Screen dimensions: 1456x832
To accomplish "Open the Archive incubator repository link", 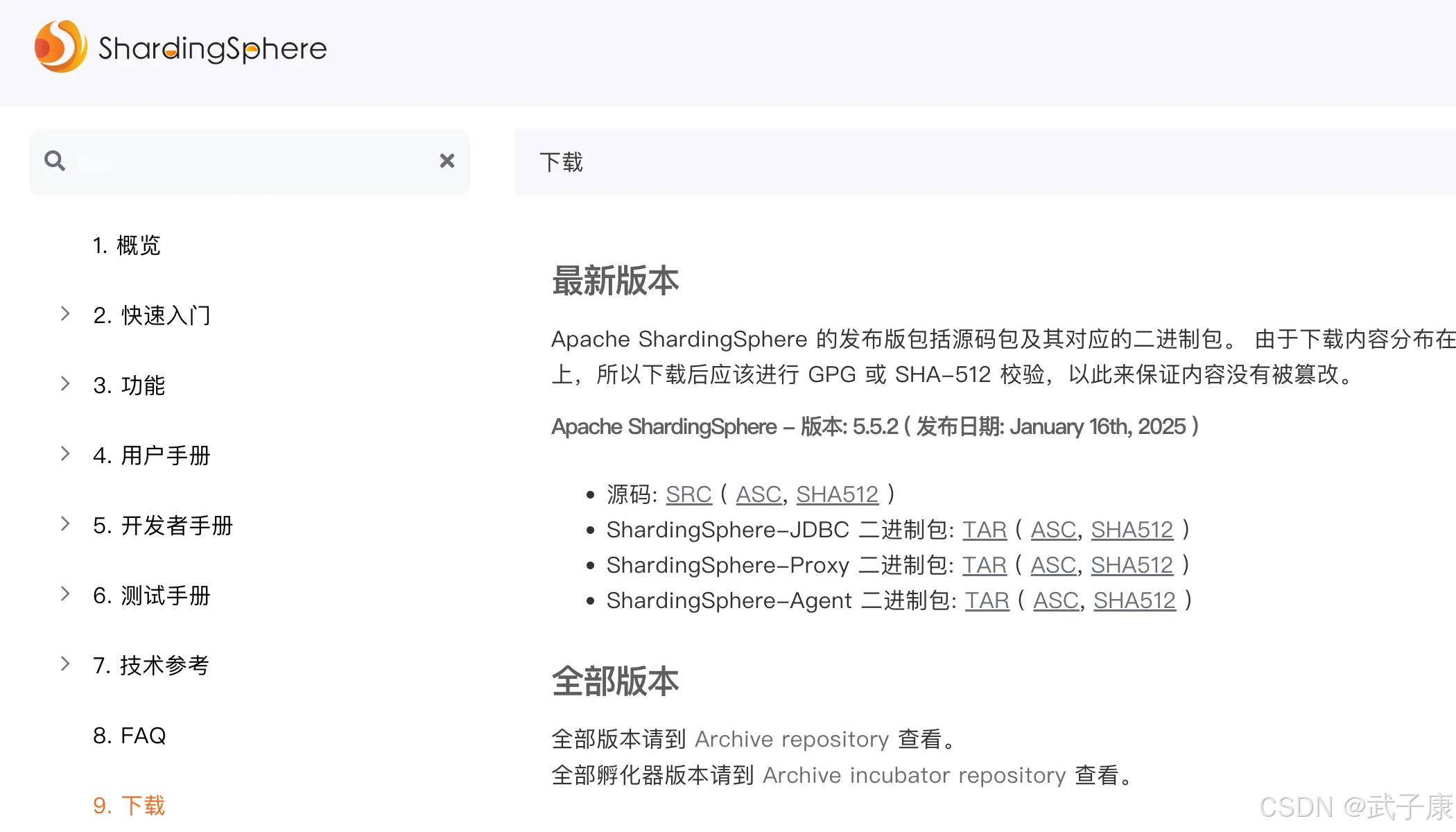I will pyautogui.click(x=915, y=775).
